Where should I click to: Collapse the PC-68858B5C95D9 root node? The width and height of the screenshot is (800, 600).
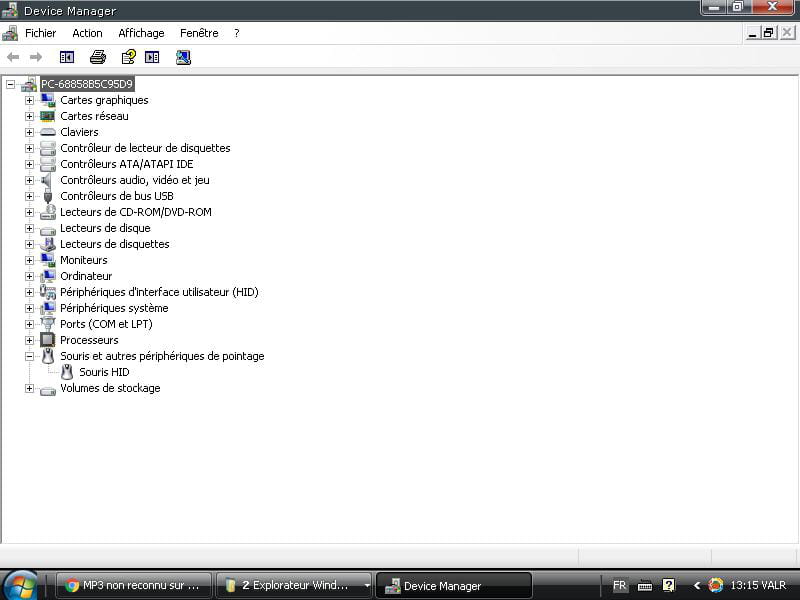(x=10, y=84)
